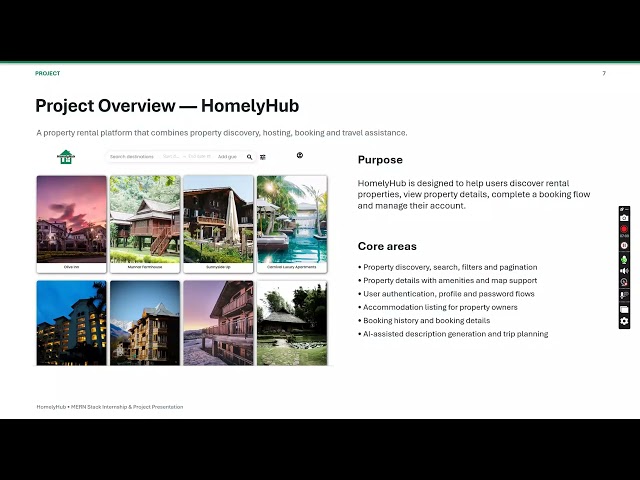The height and width of the screenshot is (480, 640).
Task: Click the "Booking history and booking details" bullet
Action: point(424,321)
